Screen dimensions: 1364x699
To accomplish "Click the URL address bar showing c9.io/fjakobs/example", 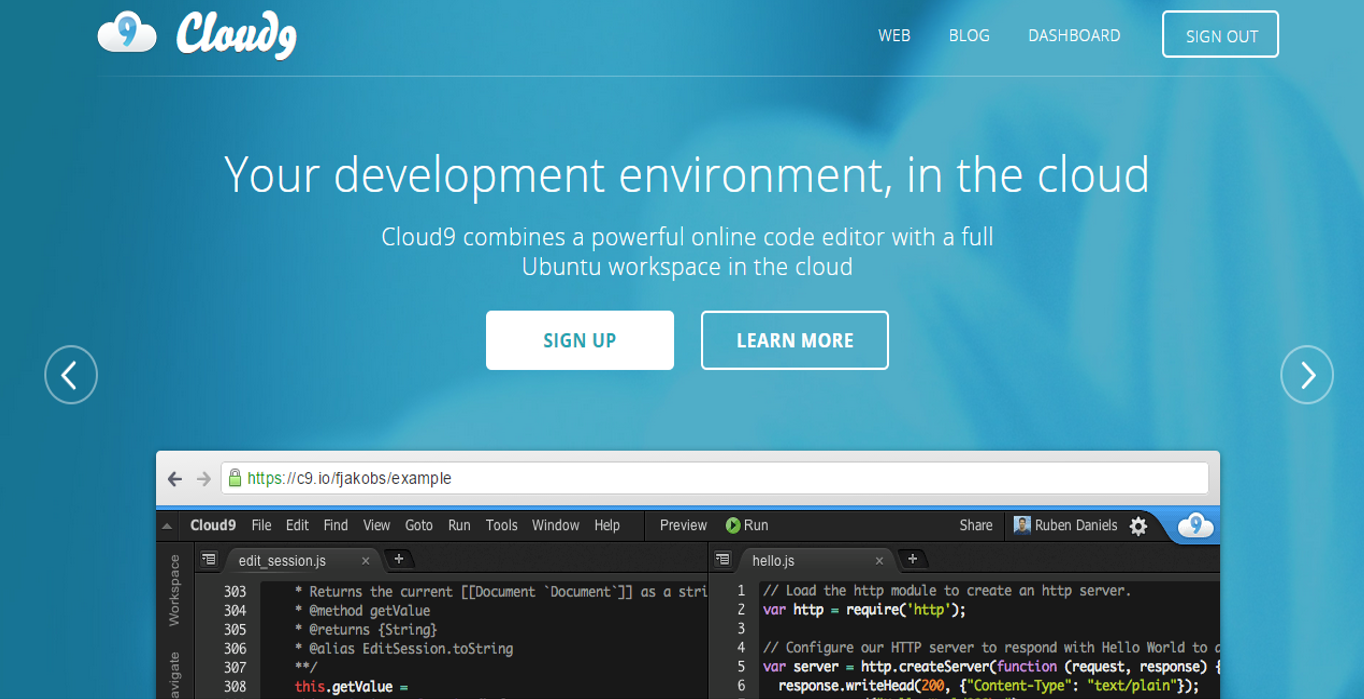I will [714, 478].
